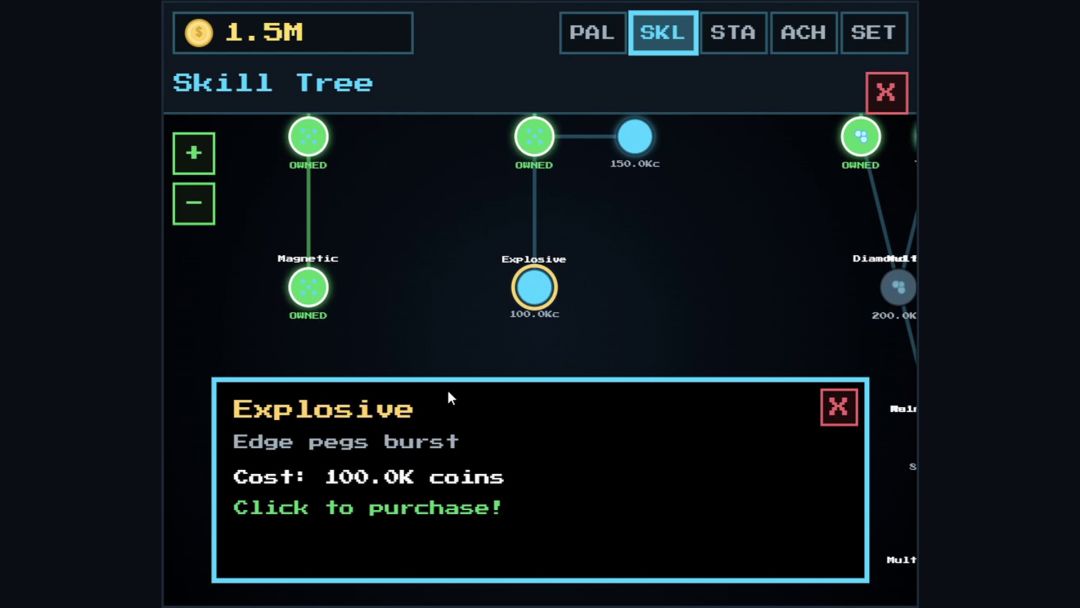The image size is (1080, 608).
Task: Click the owned node at top right
Action: [860, 136]
